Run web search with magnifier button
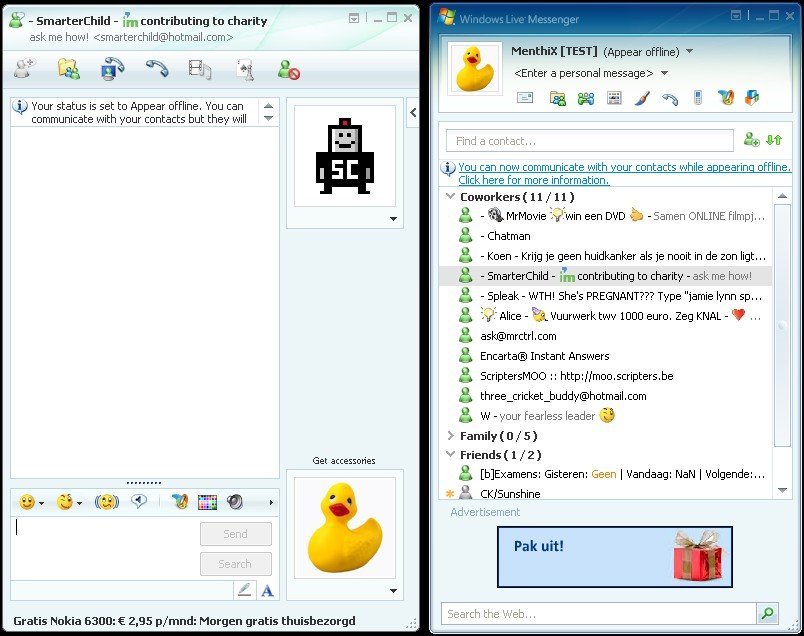The width and height of the screenshot is (804, 636). click(767, 613)
